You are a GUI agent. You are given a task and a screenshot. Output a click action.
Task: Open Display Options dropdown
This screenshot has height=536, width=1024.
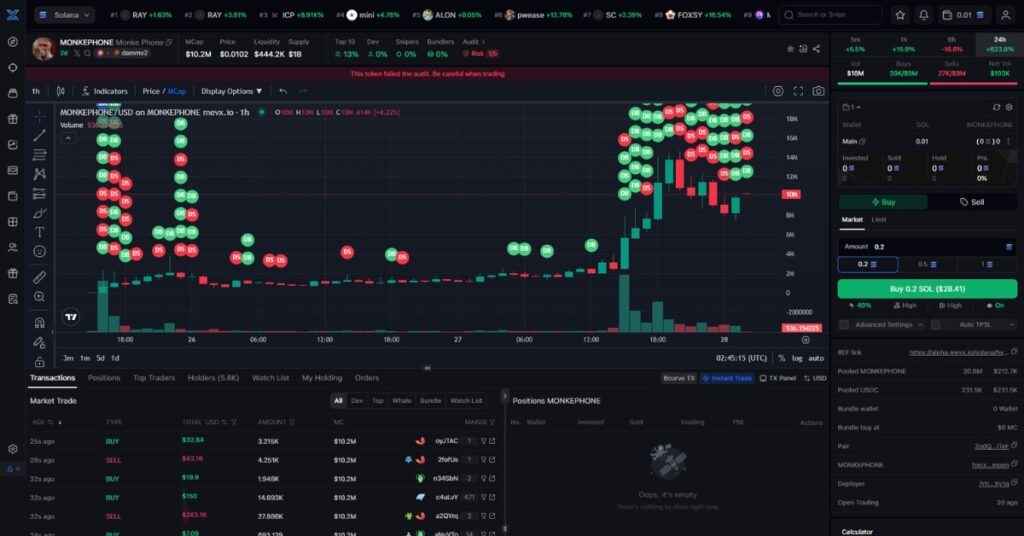pyautogui.click(x=231, y=91)
